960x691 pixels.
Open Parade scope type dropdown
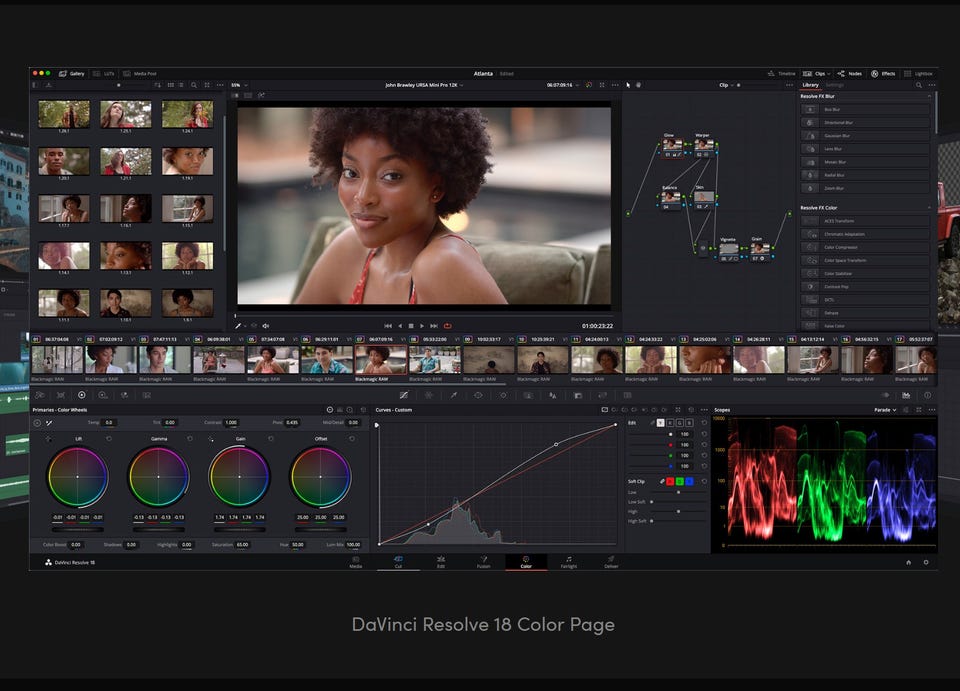click(885, 410)
